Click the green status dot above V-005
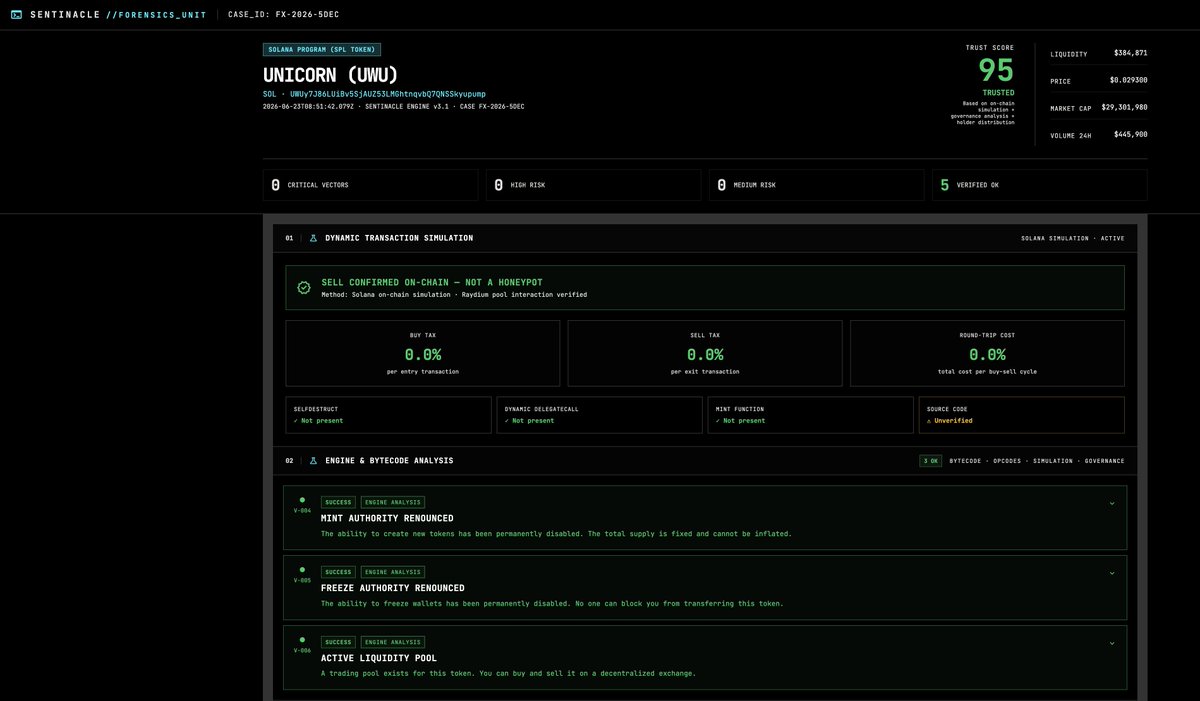Screen dimensions: 1200x701 (x=302, y=570)
